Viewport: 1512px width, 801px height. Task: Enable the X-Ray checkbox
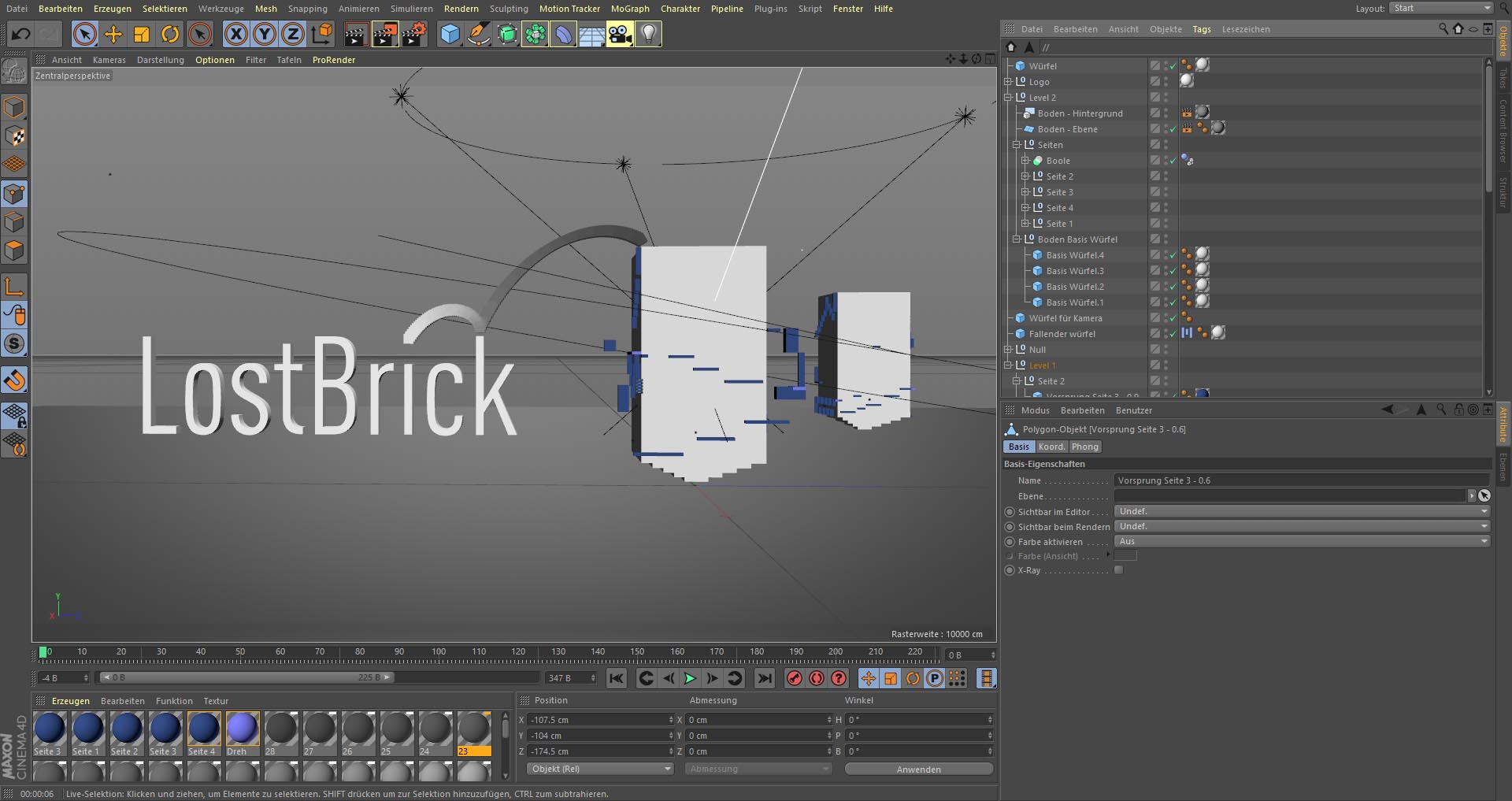point(1118,570)
